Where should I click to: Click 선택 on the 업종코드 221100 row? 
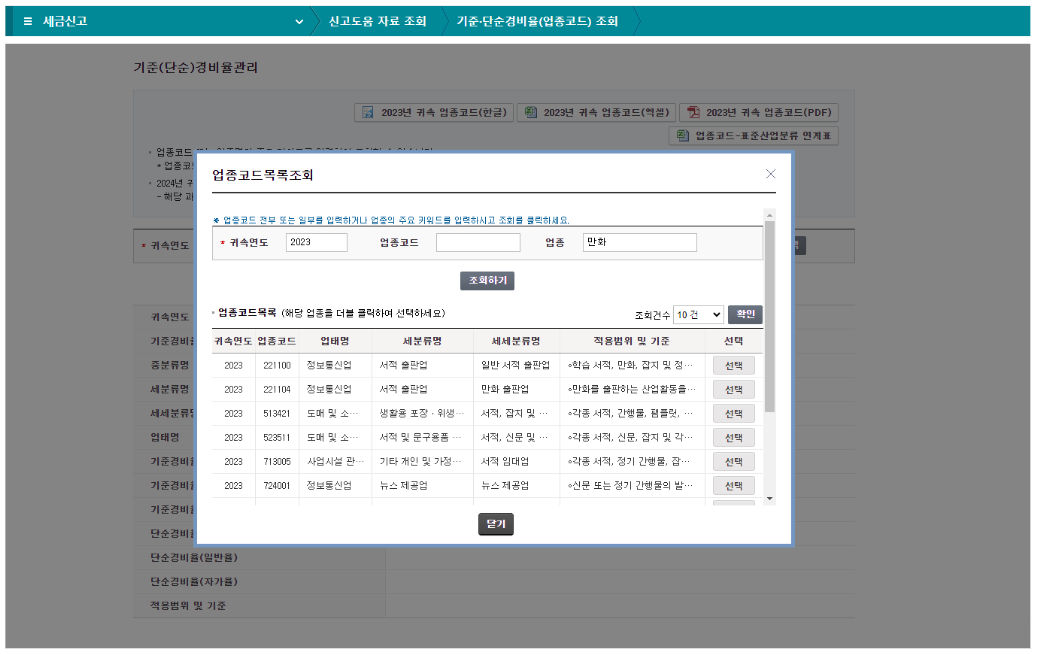coord(733,365)
